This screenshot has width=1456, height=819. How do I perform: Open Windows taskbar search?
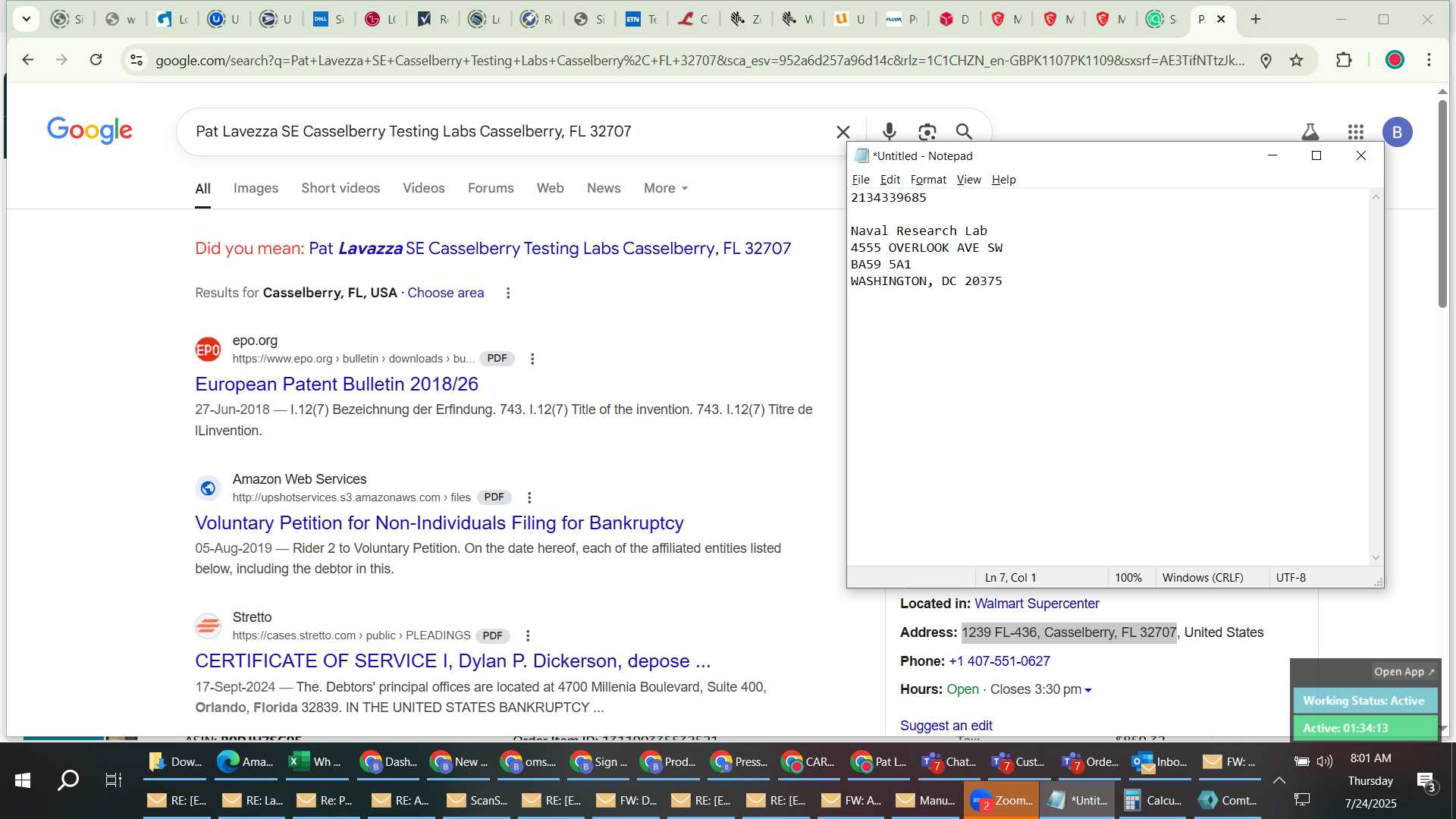pyautogui.click(x=68, y=780)
